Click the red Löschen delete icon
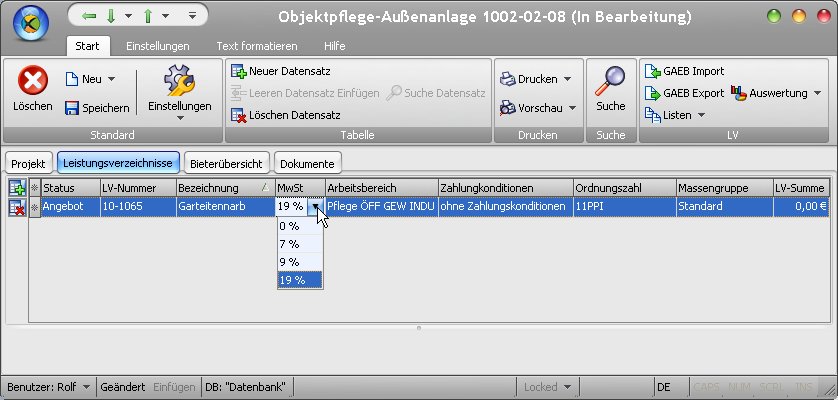The height and width of the screenshot is (400, 838). (33, 80)
